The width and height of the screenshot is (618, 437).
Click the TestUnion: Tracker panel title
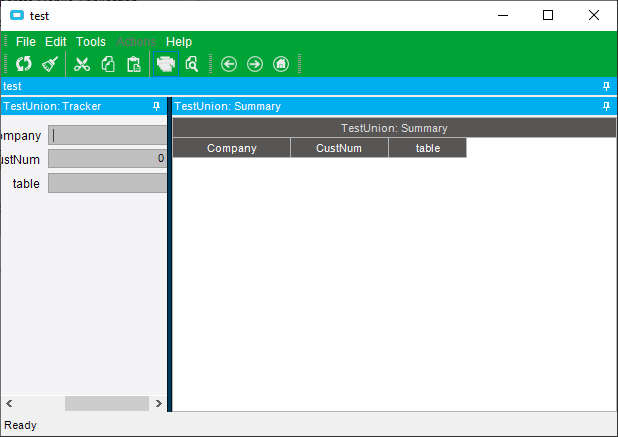pyautogui.click(x=52, y=106)
